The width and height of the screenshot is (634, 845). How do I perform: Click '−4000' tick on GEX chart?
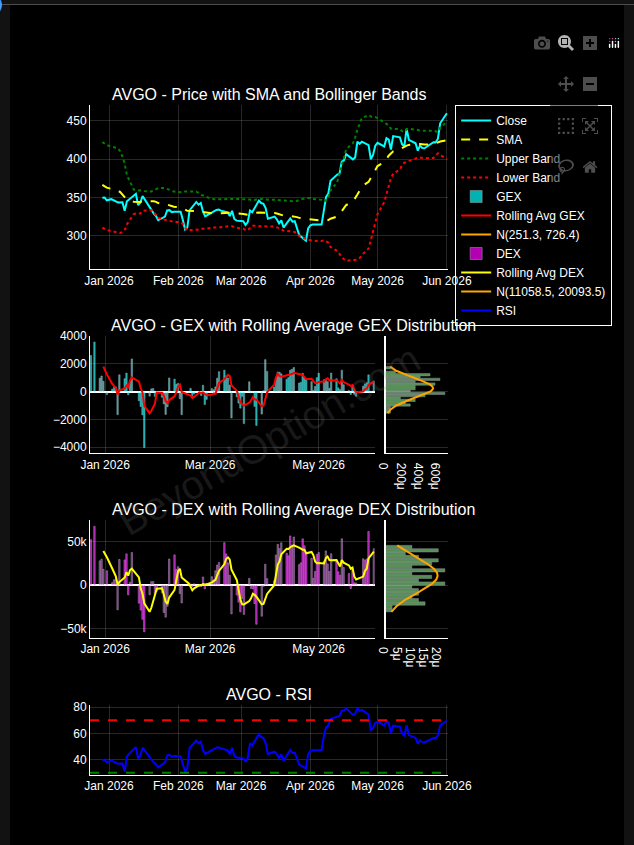coord(70,447)
